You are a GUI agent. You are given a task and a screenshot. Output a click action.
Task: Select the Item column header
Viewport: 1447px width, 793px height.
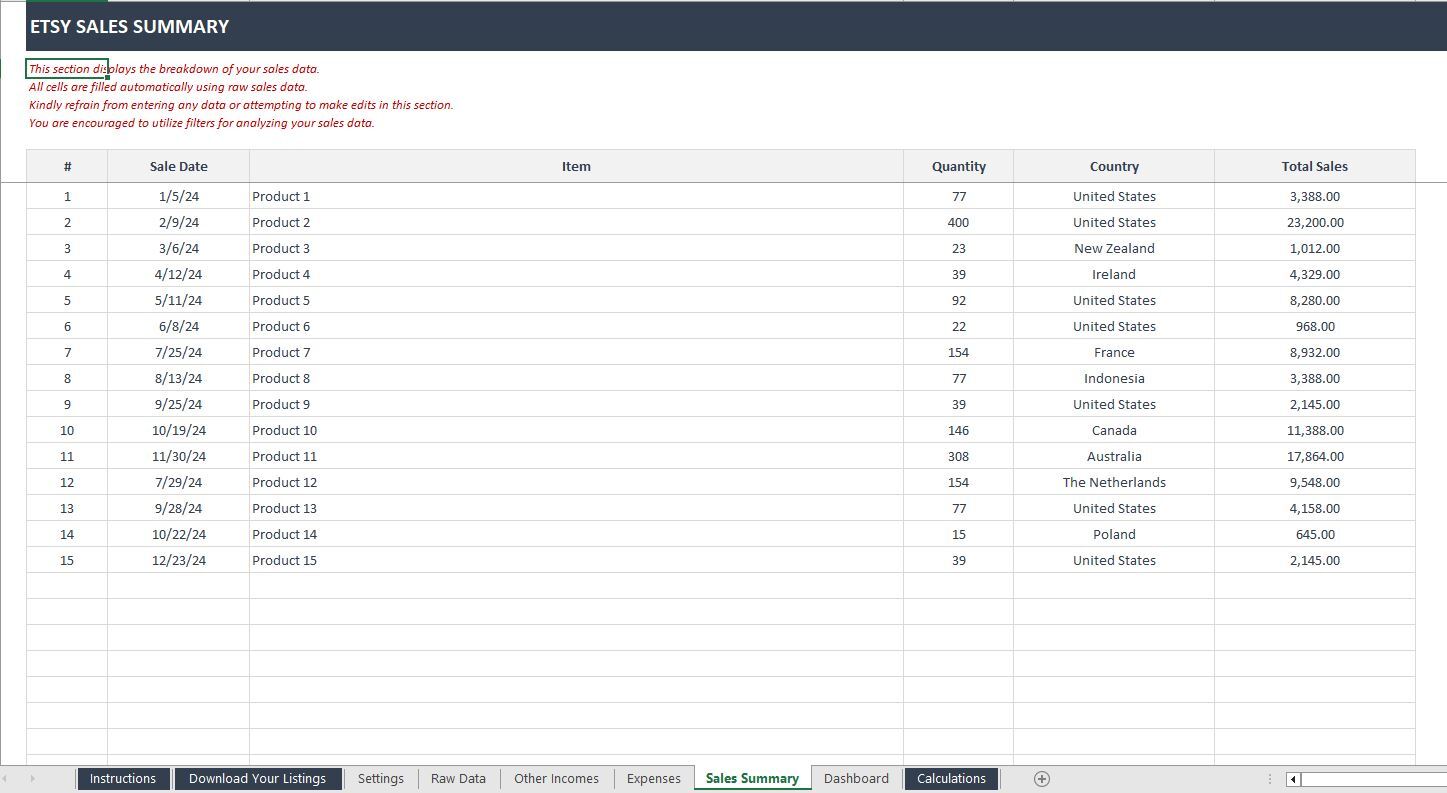click(576, 167)
